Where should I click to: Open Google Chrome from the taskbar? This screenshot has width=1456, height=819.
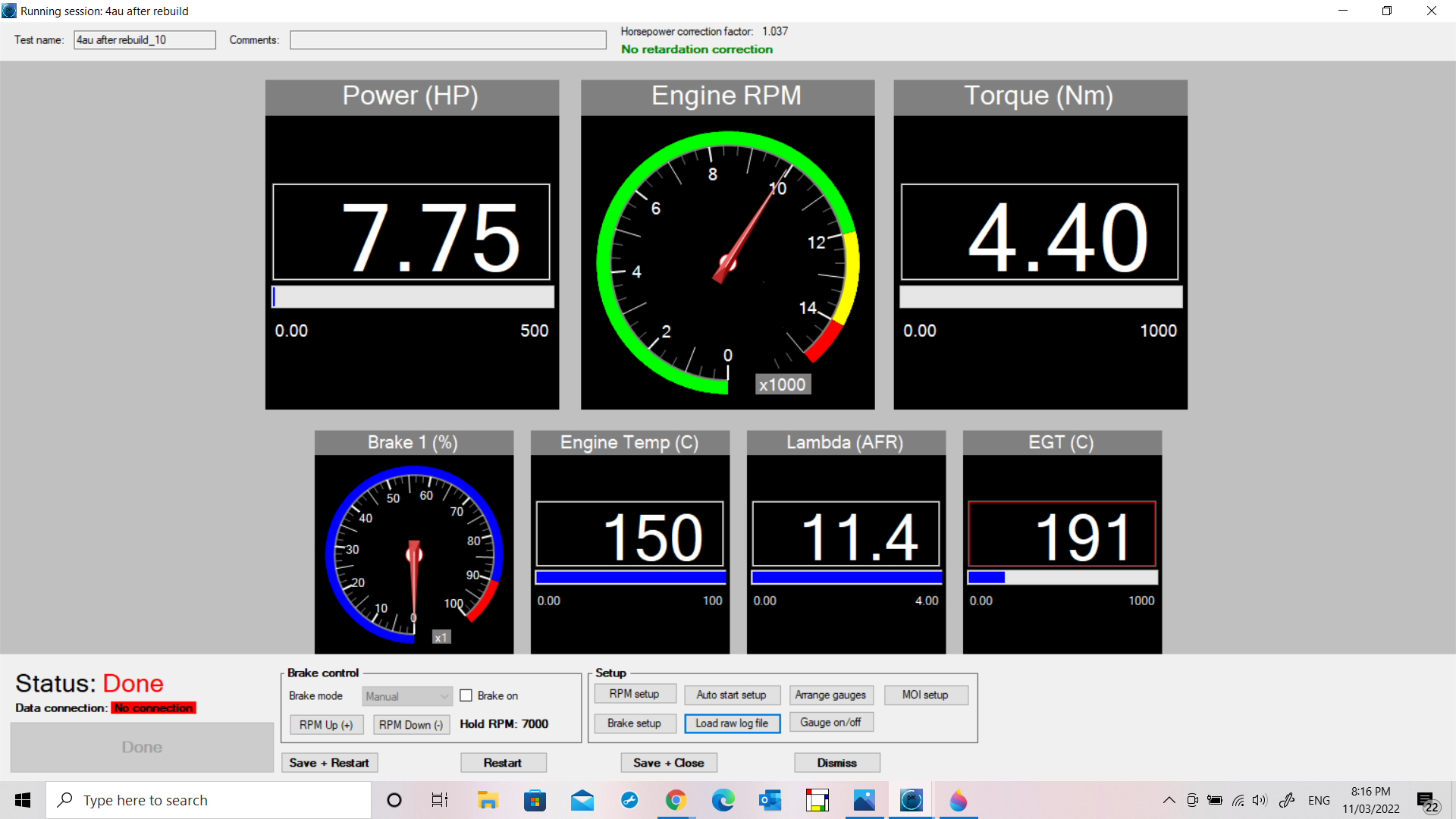676,800
